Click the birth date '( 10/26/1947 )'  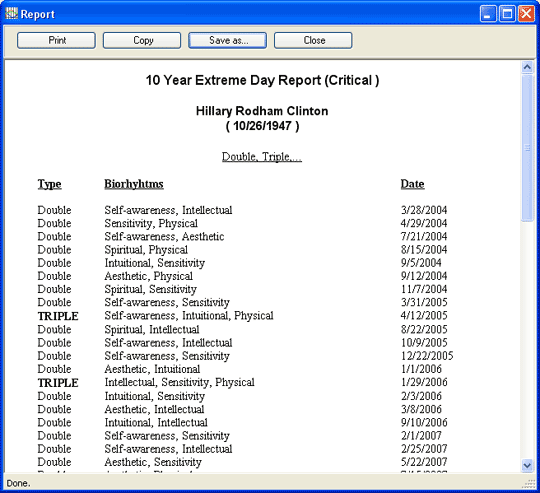(x=262, y=126)
